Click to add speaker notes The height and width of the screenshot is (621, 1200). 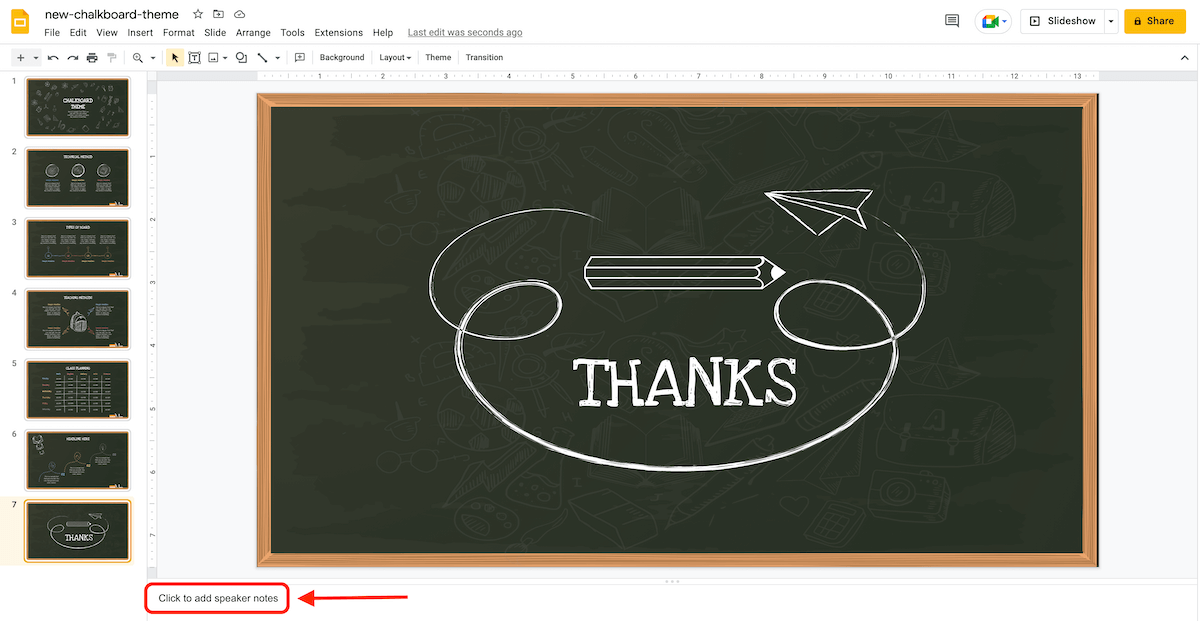(218, 598)
